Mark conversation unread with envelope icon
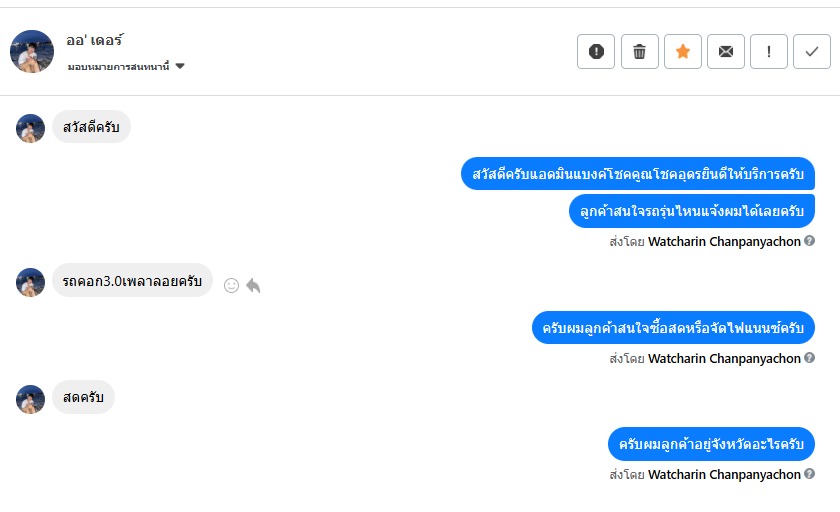This screenshot has height=512, width=840. tap(726, 51)
